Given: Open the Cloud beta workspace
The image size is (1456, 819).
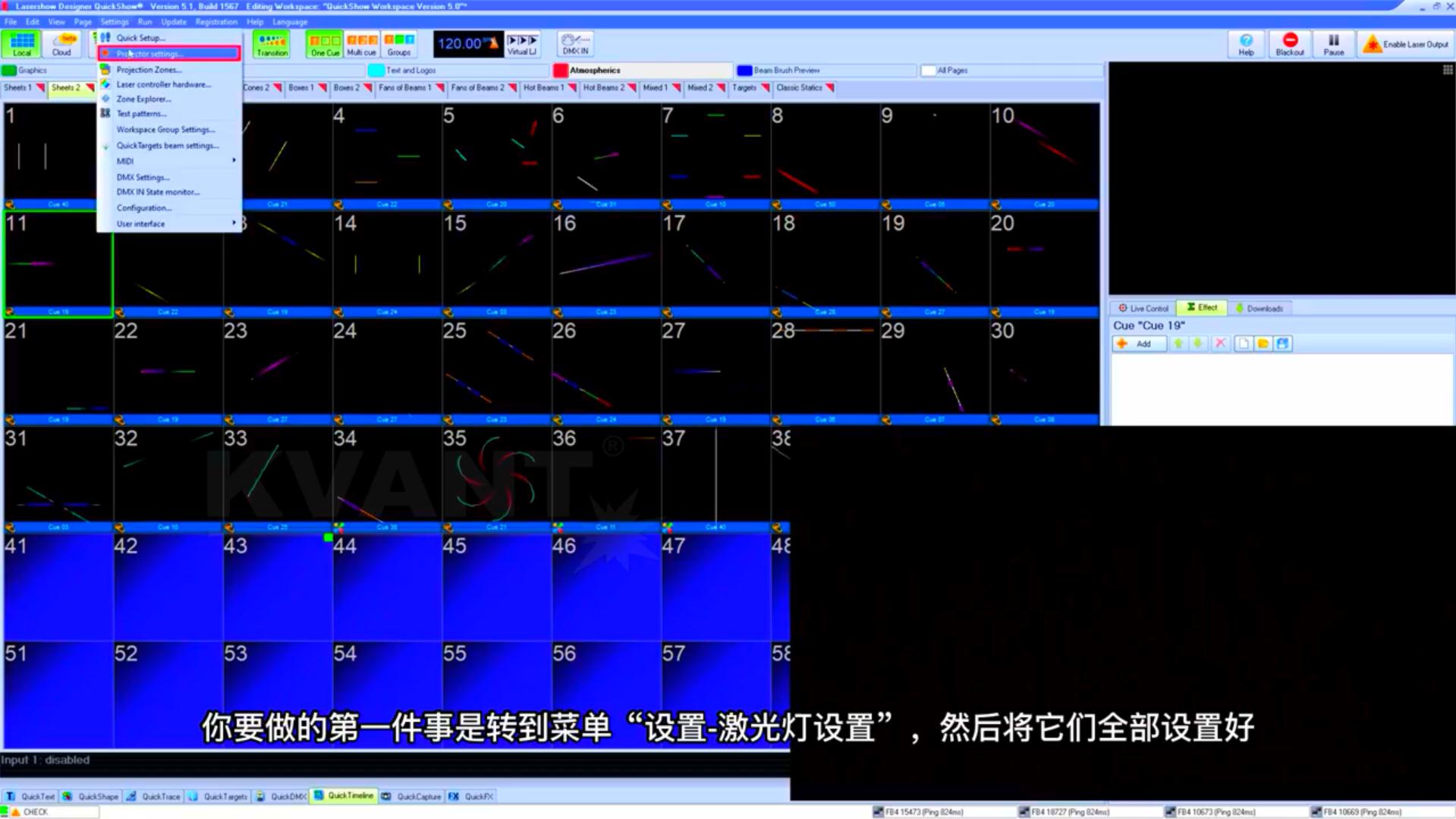Looking at the screenshot, I should 62,44.
